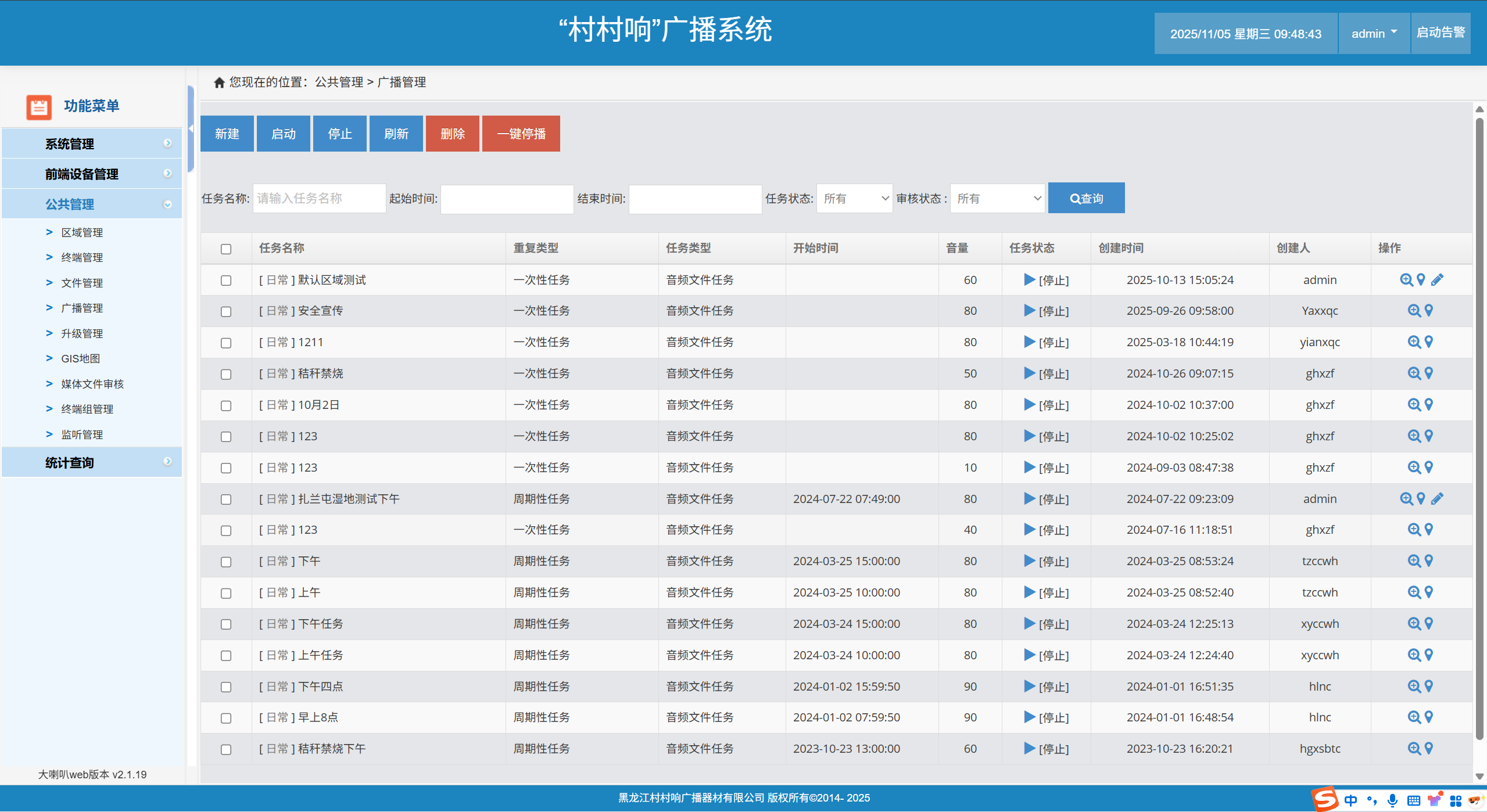The height and width of the screenshot is (812, 1487).
Task: Open 任务状态 dropdown filter
Action: tap(854, 199)
